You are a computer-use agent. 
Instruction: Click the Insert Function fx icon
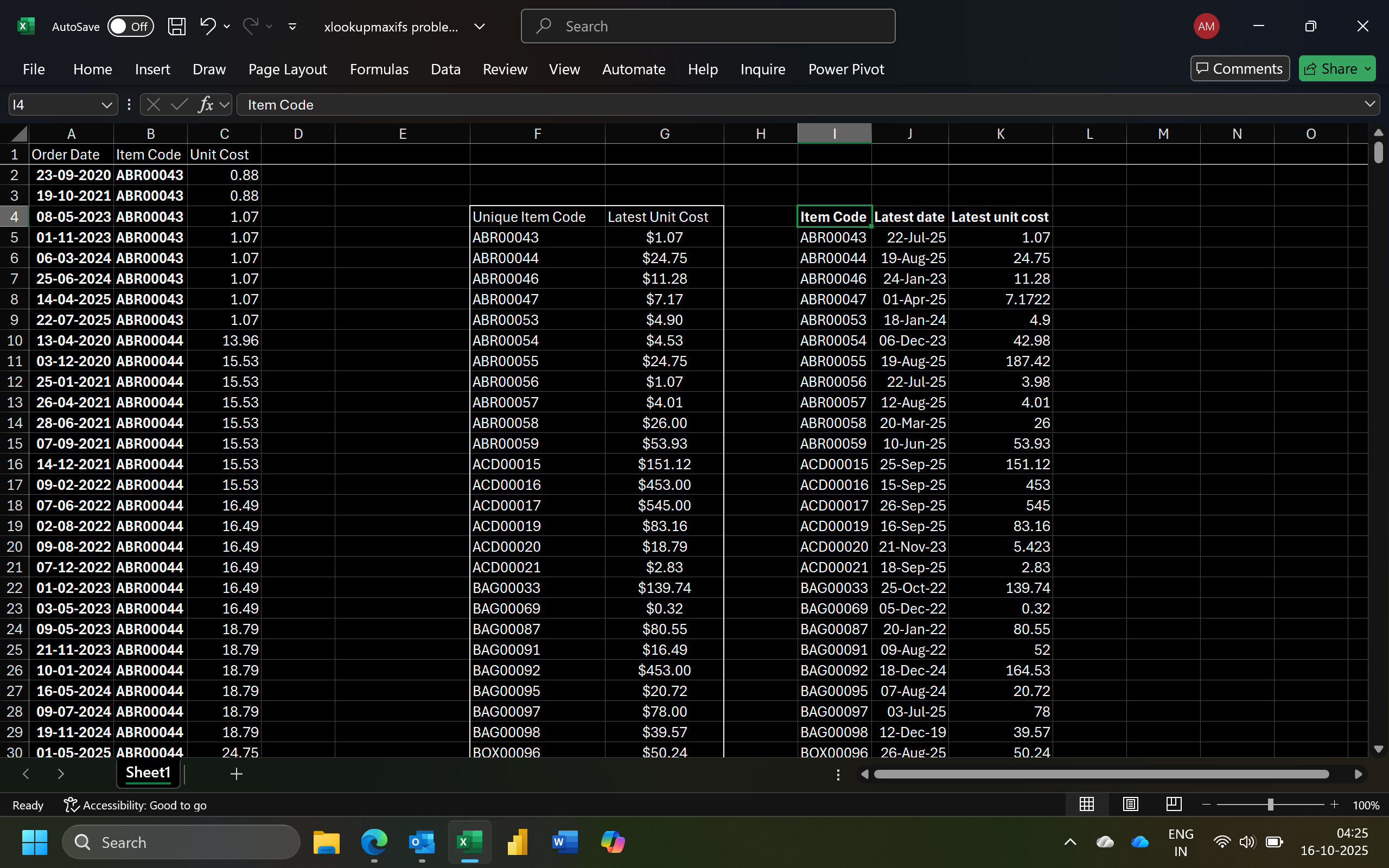coord(206,105)
